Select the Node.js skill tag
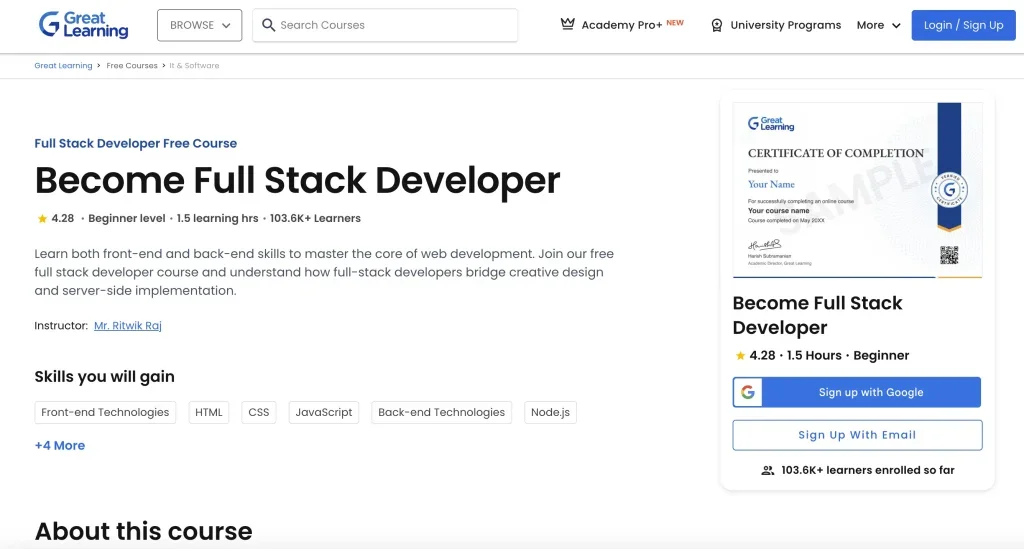1024x549 pixels. (551, 413)
